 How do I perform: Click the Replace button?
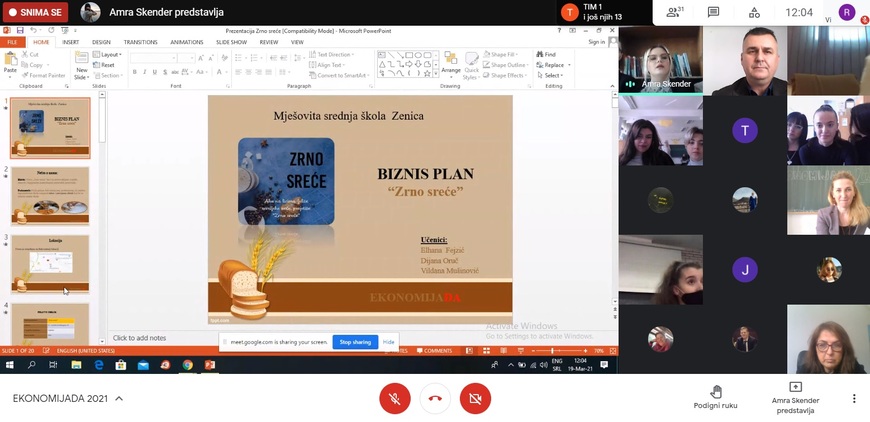[550, 65]
